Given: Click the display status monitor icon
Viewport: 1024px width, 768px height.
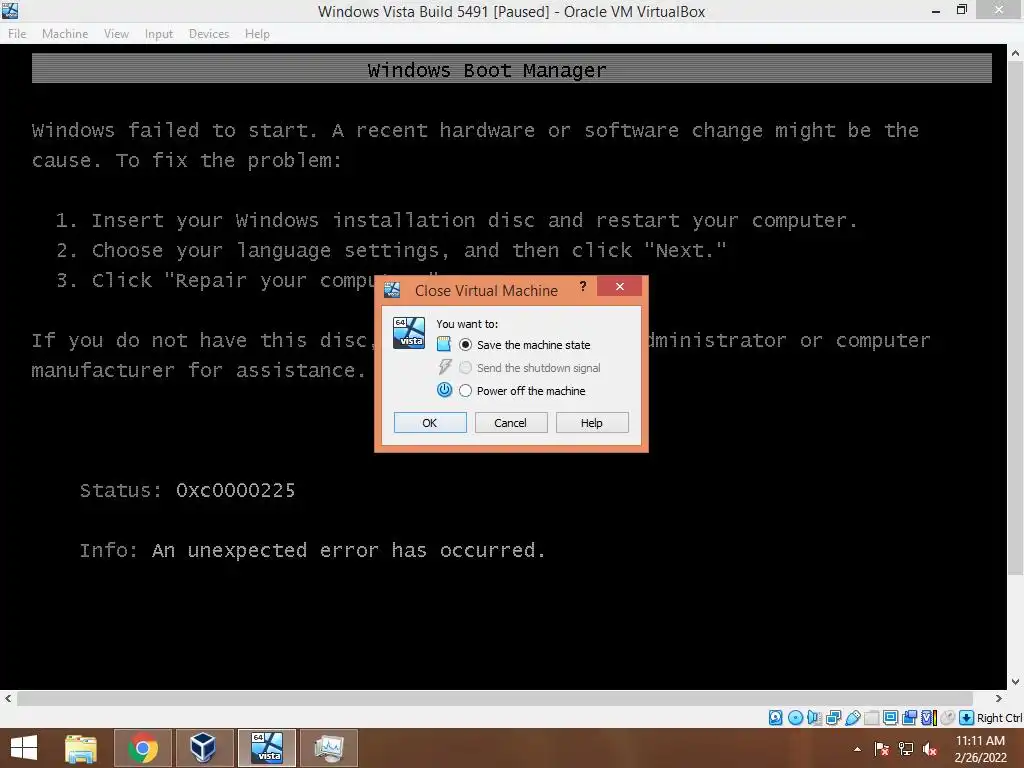Looking at the screenshot, I should coord(890,718).
